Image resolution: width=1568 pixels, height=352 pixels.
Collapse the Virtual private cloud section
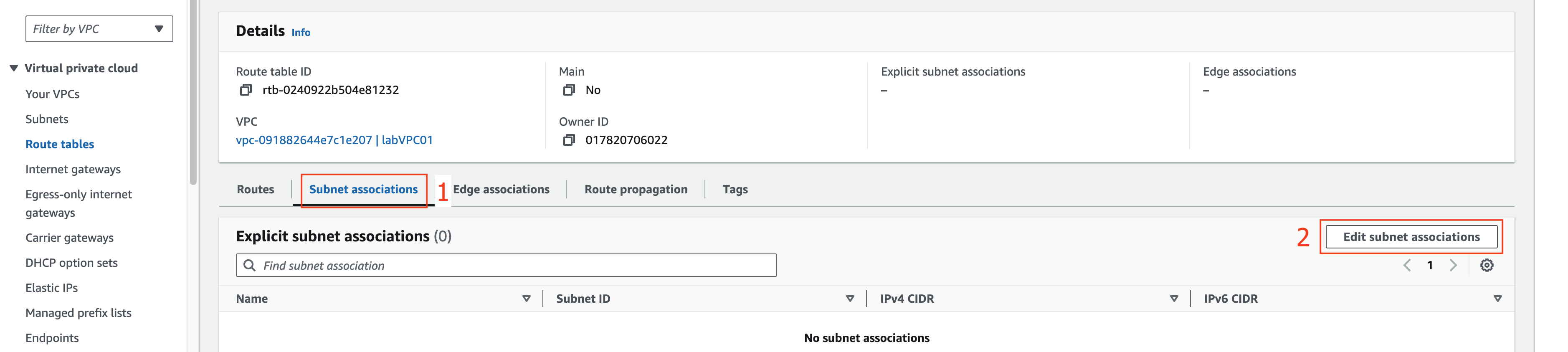(x=13, y=68)
